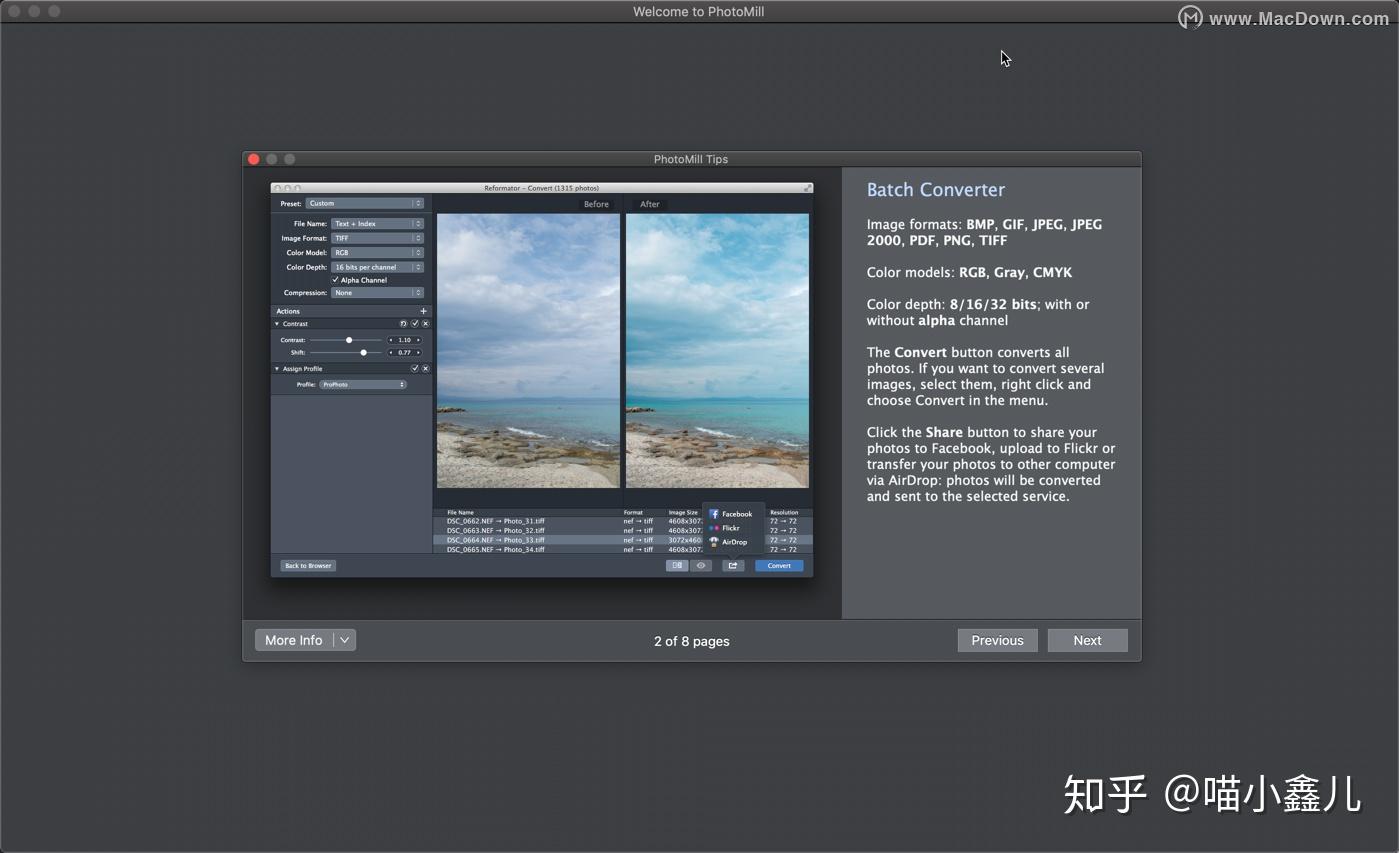Advance with the Next button
The image size is (1399, 853).
1087,640
